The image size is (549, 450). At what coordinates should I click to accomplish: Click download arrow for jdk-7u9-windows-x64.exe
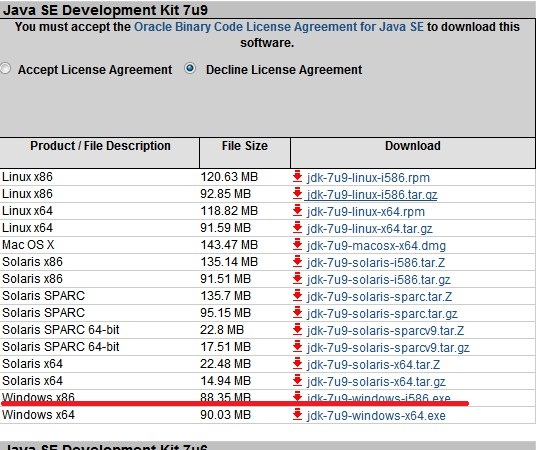click(x=297, y=415)
